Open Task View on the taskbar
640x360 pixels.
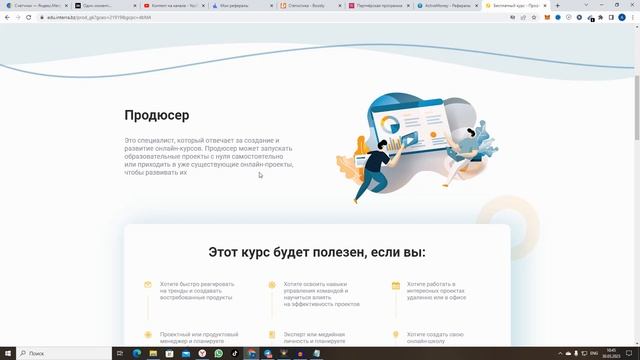[120, 353]
